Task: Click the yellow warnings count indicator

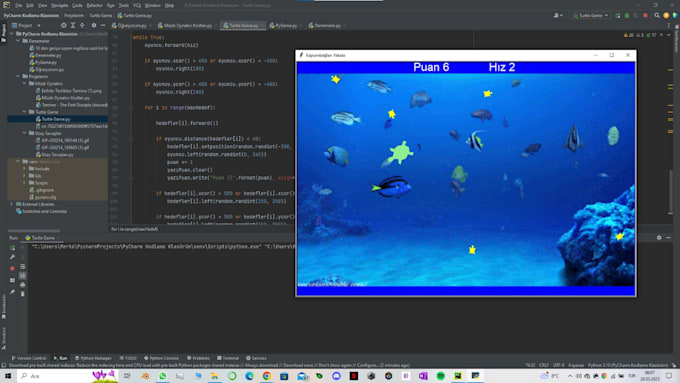Action: [628, 35]
